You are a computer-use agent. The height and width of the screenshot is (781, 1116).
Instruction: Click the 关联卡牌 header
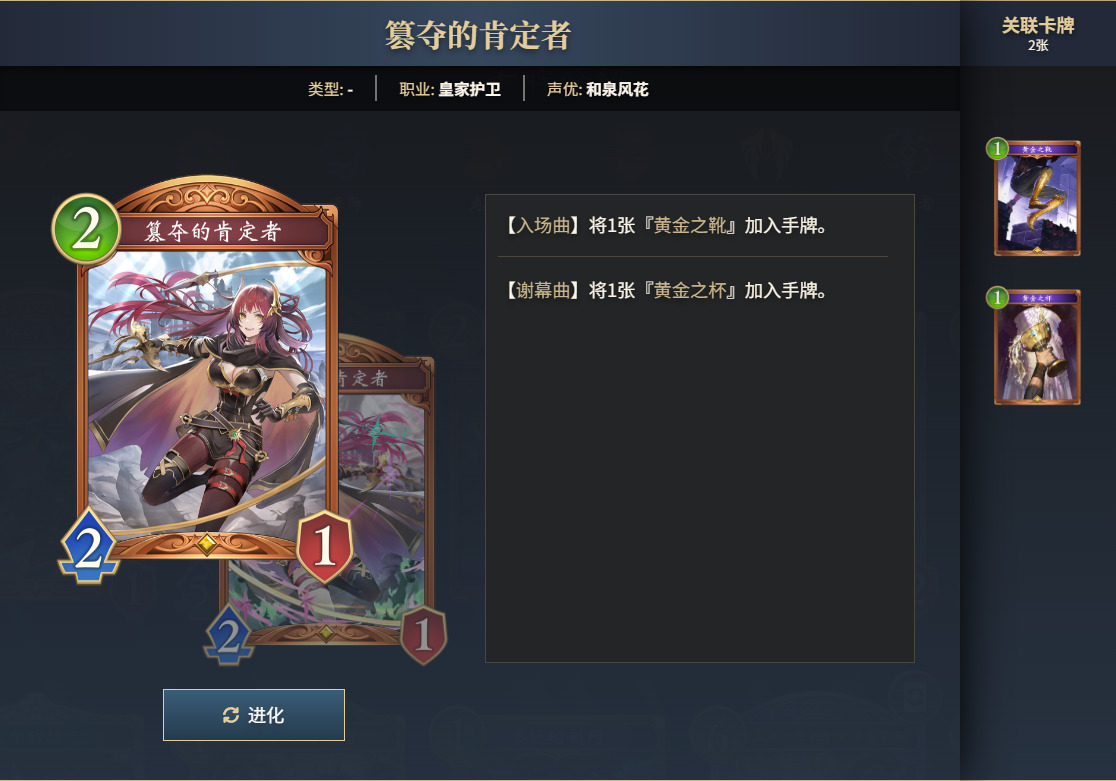[x=1038, y=26]
